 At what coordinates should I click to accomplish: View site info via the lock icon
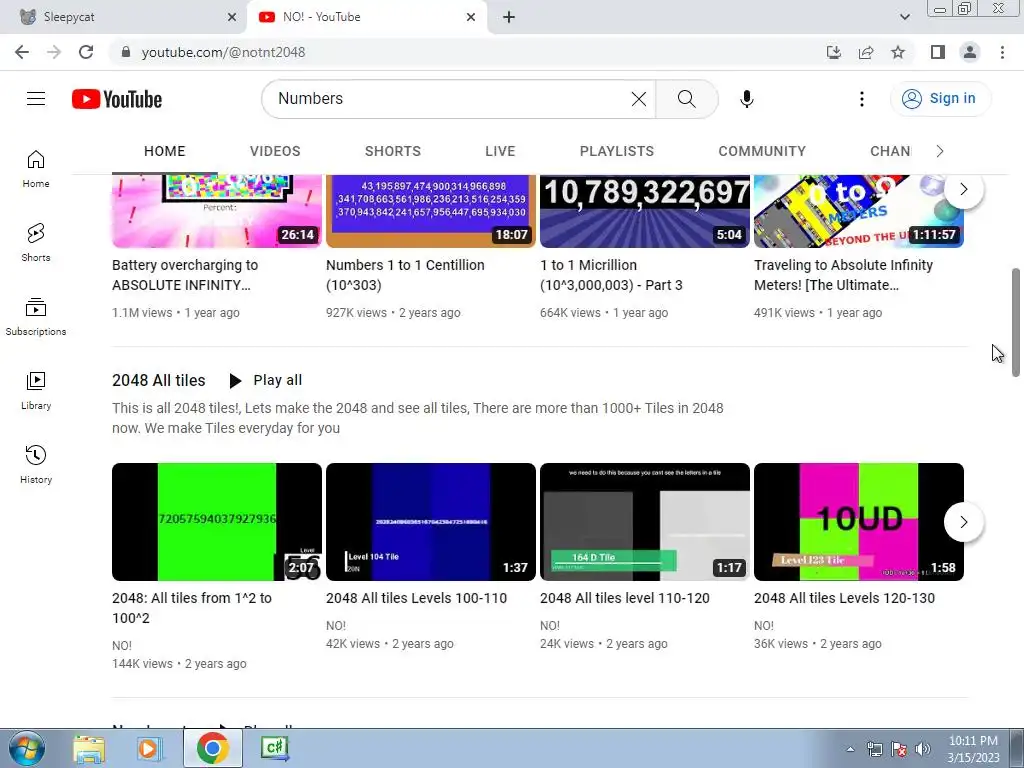[x=126, y=52]
